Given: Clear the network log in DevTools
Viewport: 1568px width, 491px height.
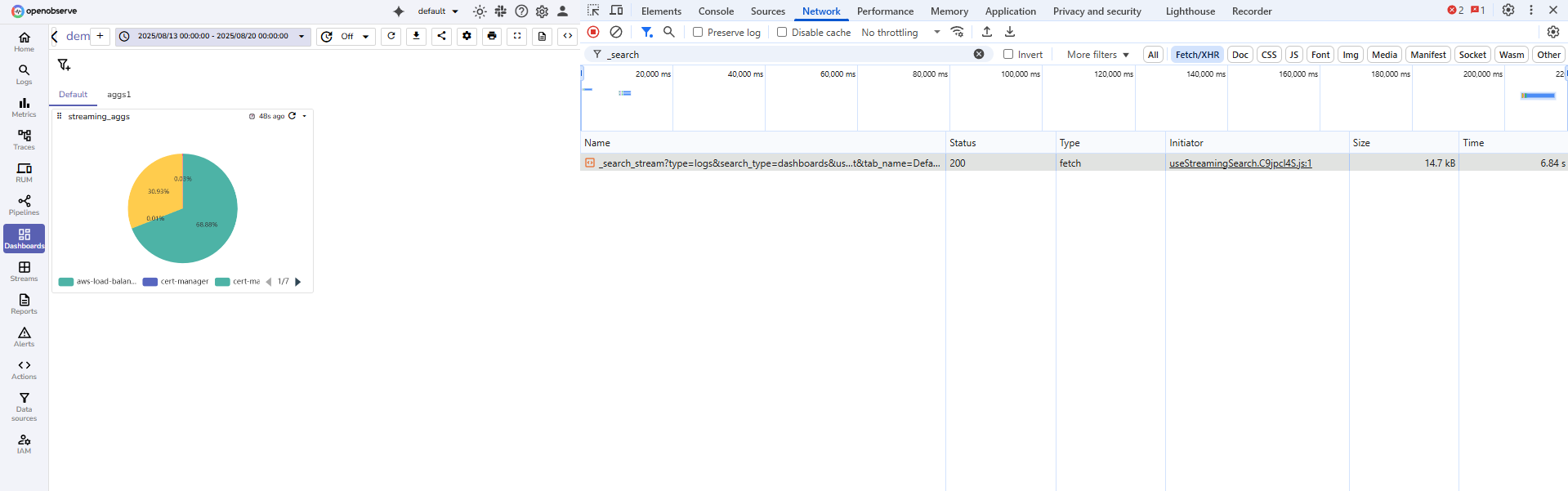Looking at the screenshot, I should tap(616, 32).
